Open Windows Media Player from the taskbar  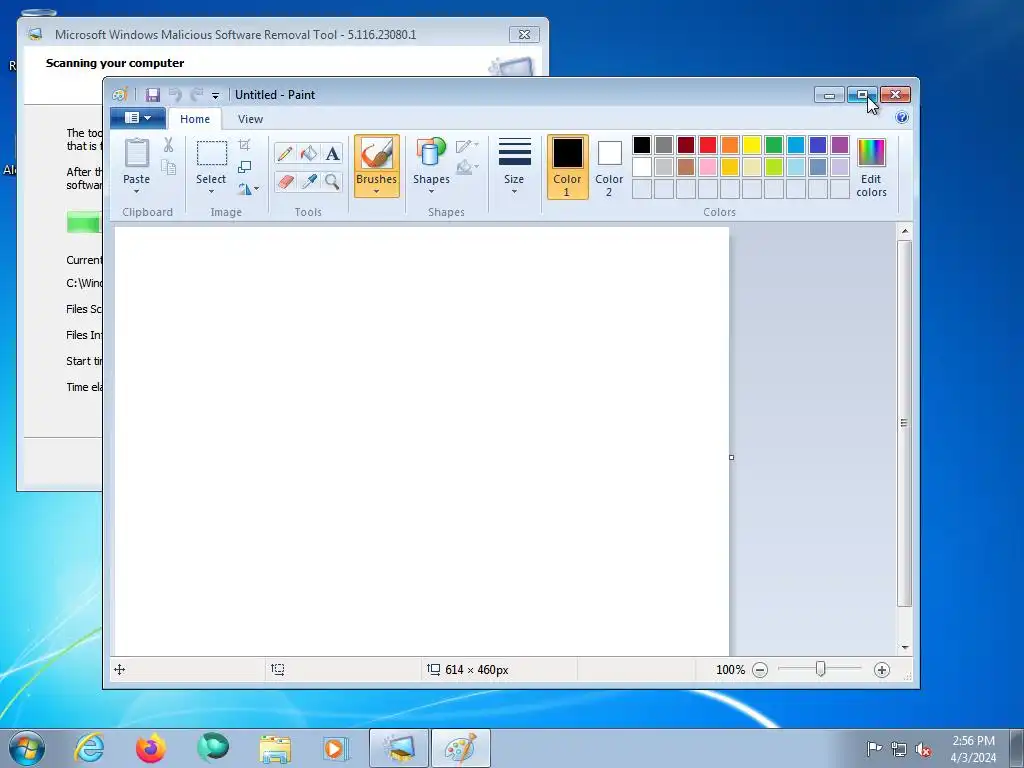coord(336,748)
